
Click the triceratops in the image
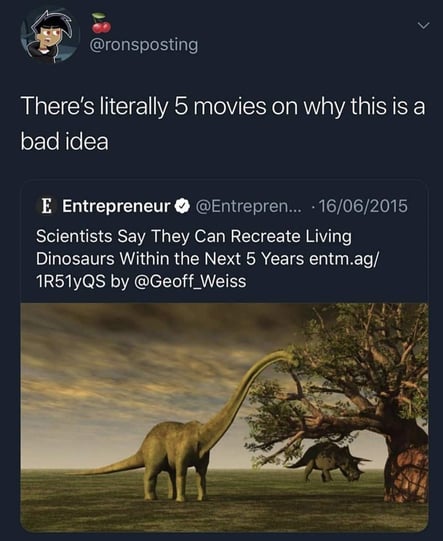(329, 462)
